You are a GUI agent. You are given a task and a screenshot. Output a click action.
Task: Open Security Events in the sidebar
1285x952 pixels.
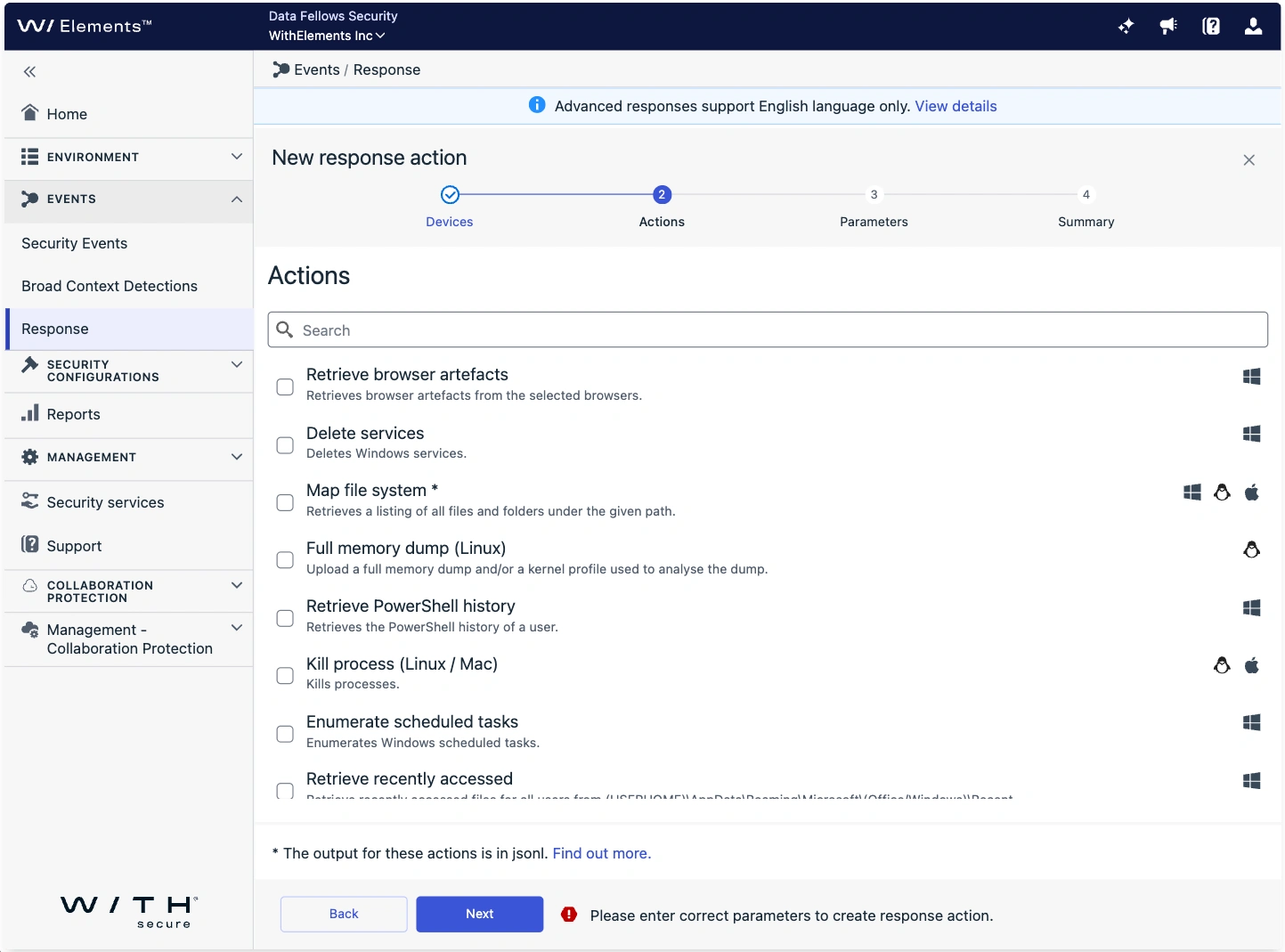75,243
